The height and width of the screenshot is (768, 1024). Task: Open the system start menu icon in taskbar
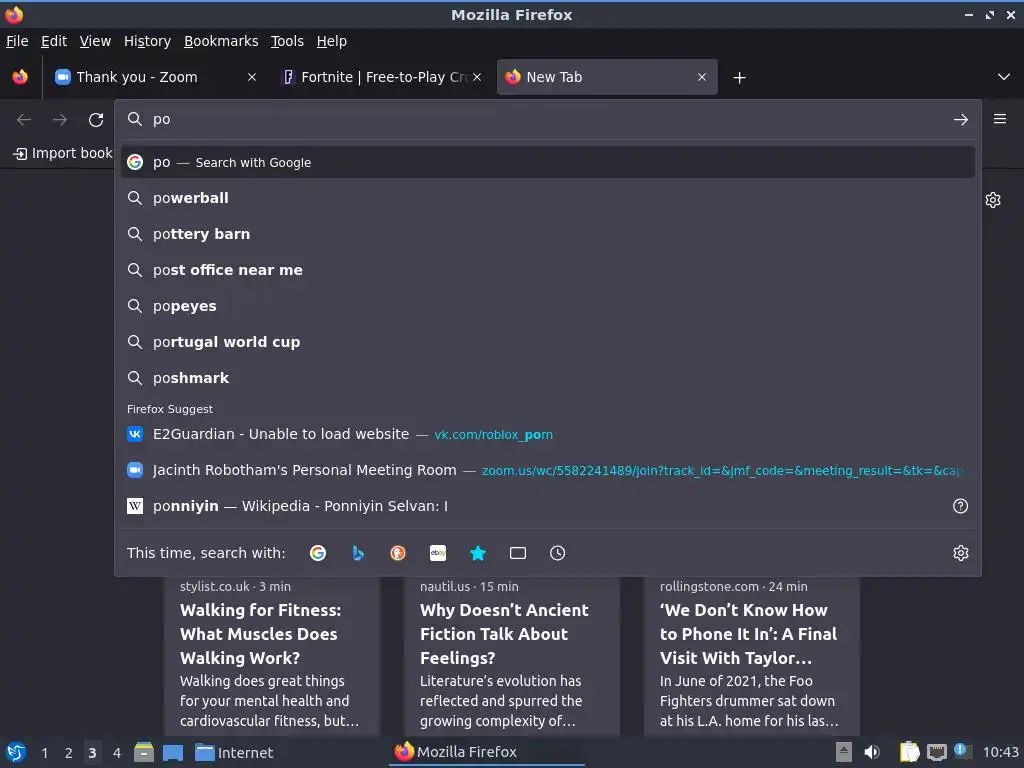pyautogui.click(x=16, y=752)
